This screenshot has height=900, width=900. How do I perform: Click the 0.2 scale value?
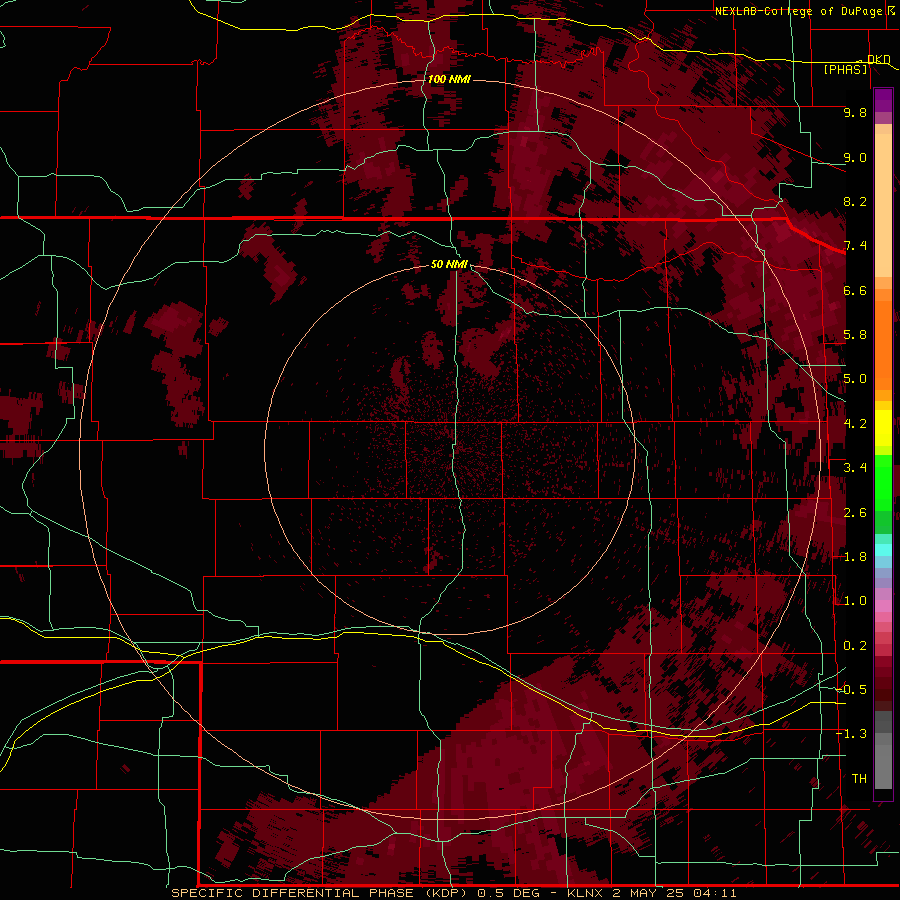coord(855,646)
